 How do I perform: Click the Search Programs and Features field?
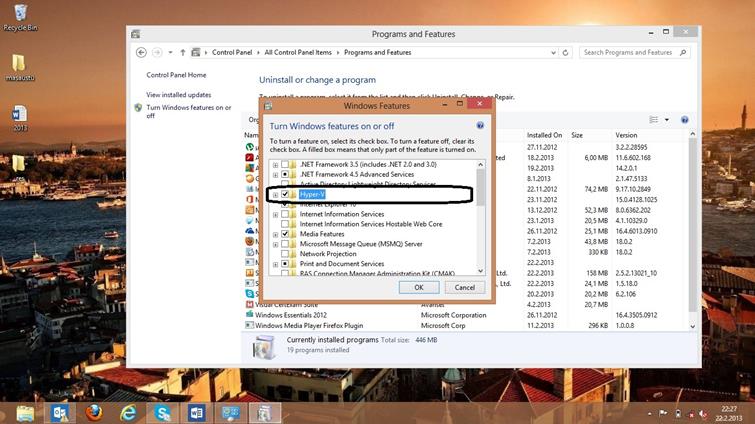tap(635, 52)
